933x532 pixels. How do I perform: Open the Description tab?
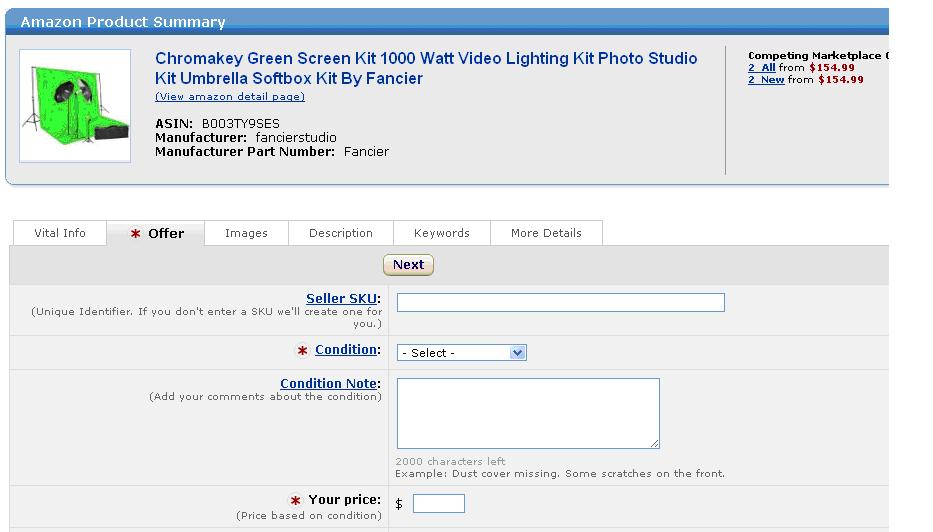[x=341, y=233]
